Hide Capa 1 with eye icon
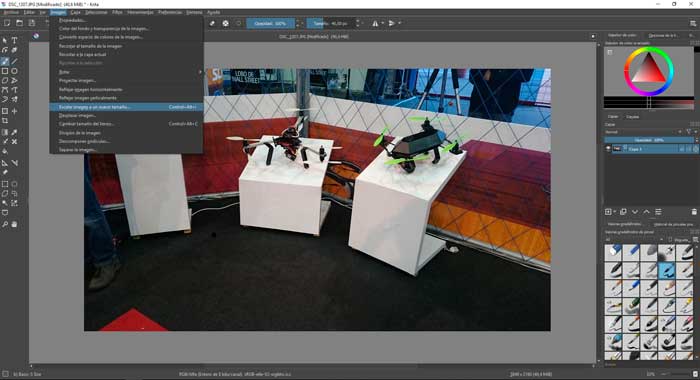The width and height of the screenshot is (700, 380). coord(608,149)
